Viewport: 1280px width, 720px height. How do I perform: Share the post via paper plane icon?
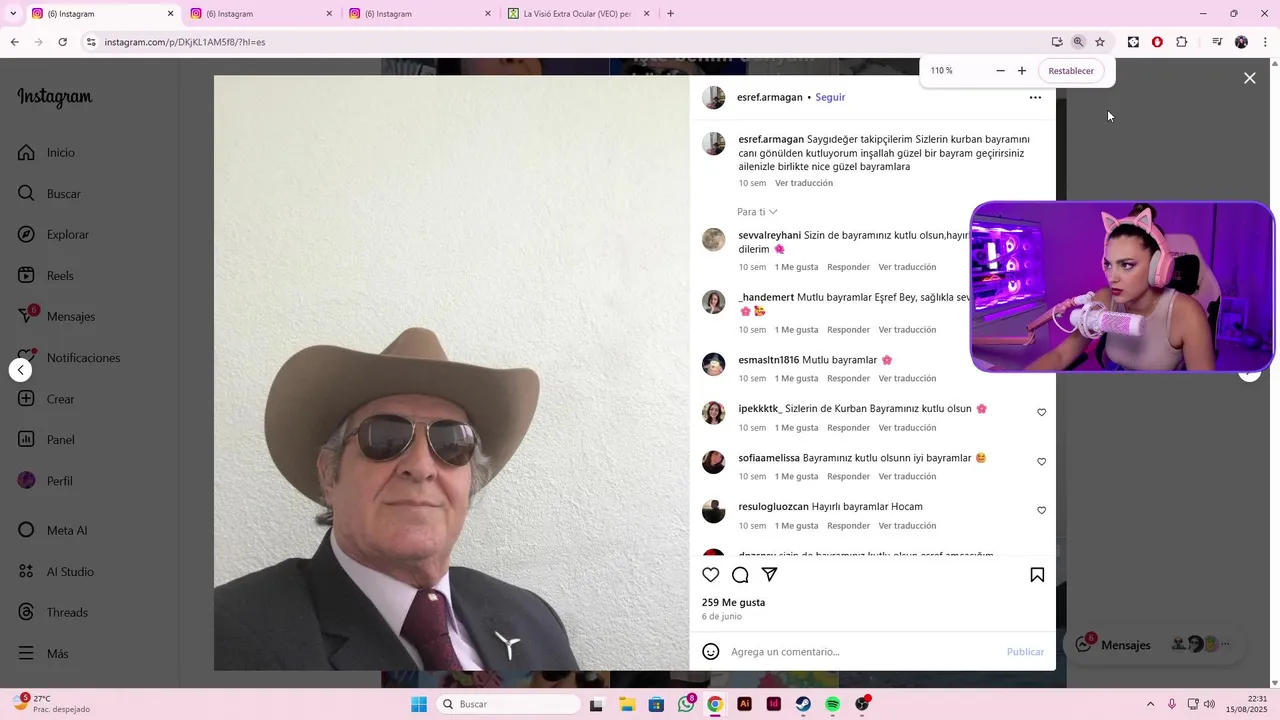[770, 575]
